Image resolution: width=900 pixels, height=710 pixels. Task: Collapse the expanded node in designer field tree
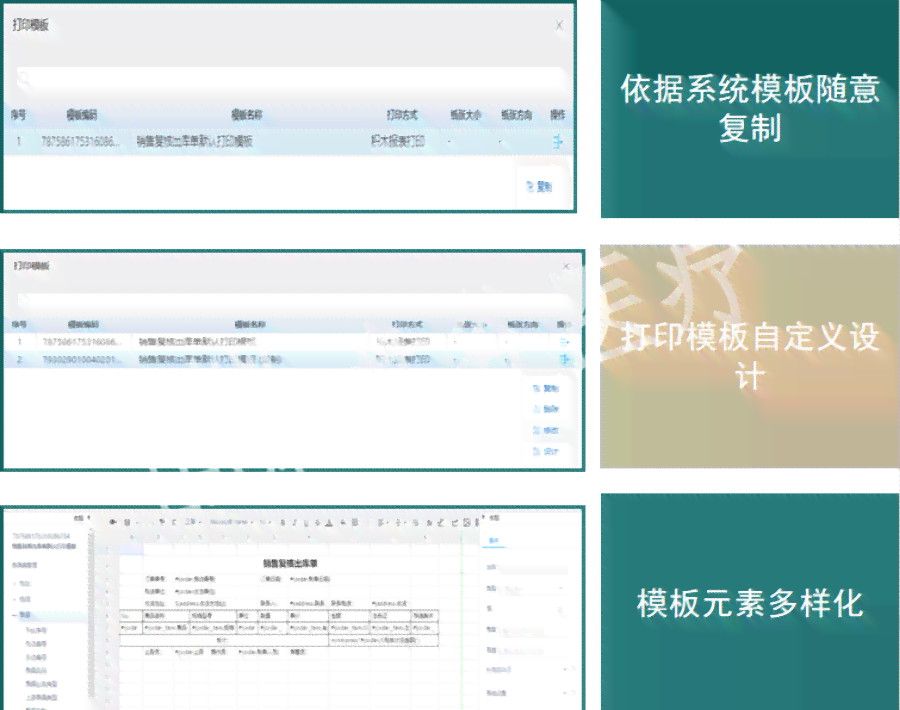click(15, 615)
